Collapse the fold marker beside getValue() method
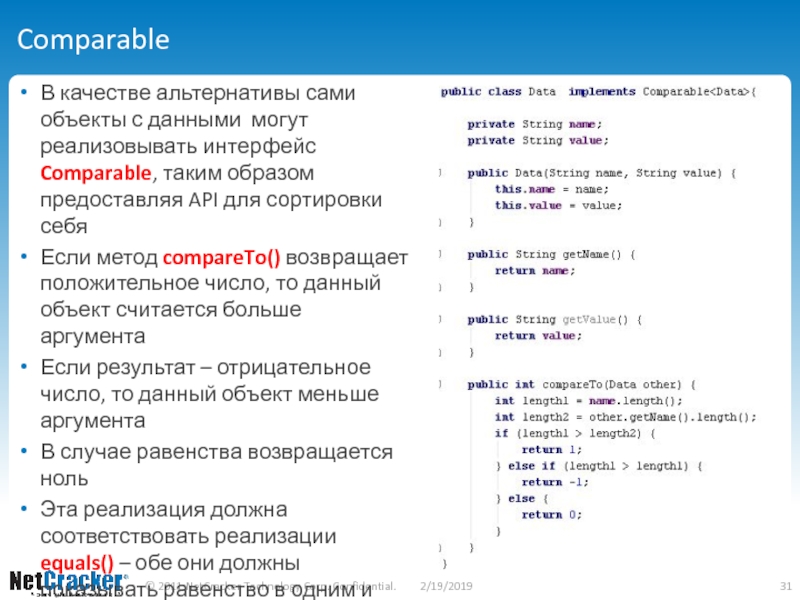800x600 pixels. 440,319
